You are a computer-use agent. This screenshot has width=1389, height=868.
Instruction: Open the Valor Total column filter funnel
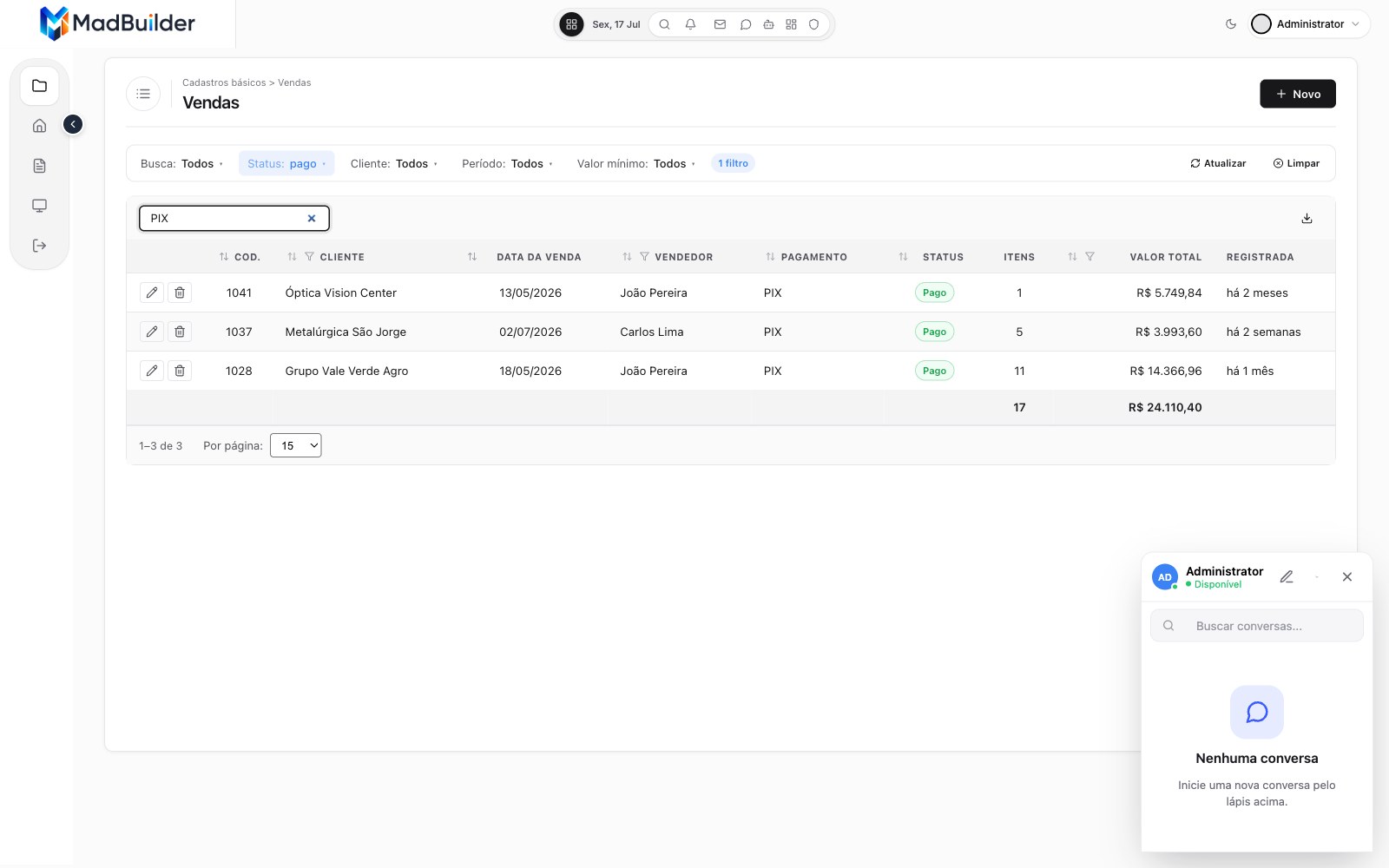click(1089, 257)
